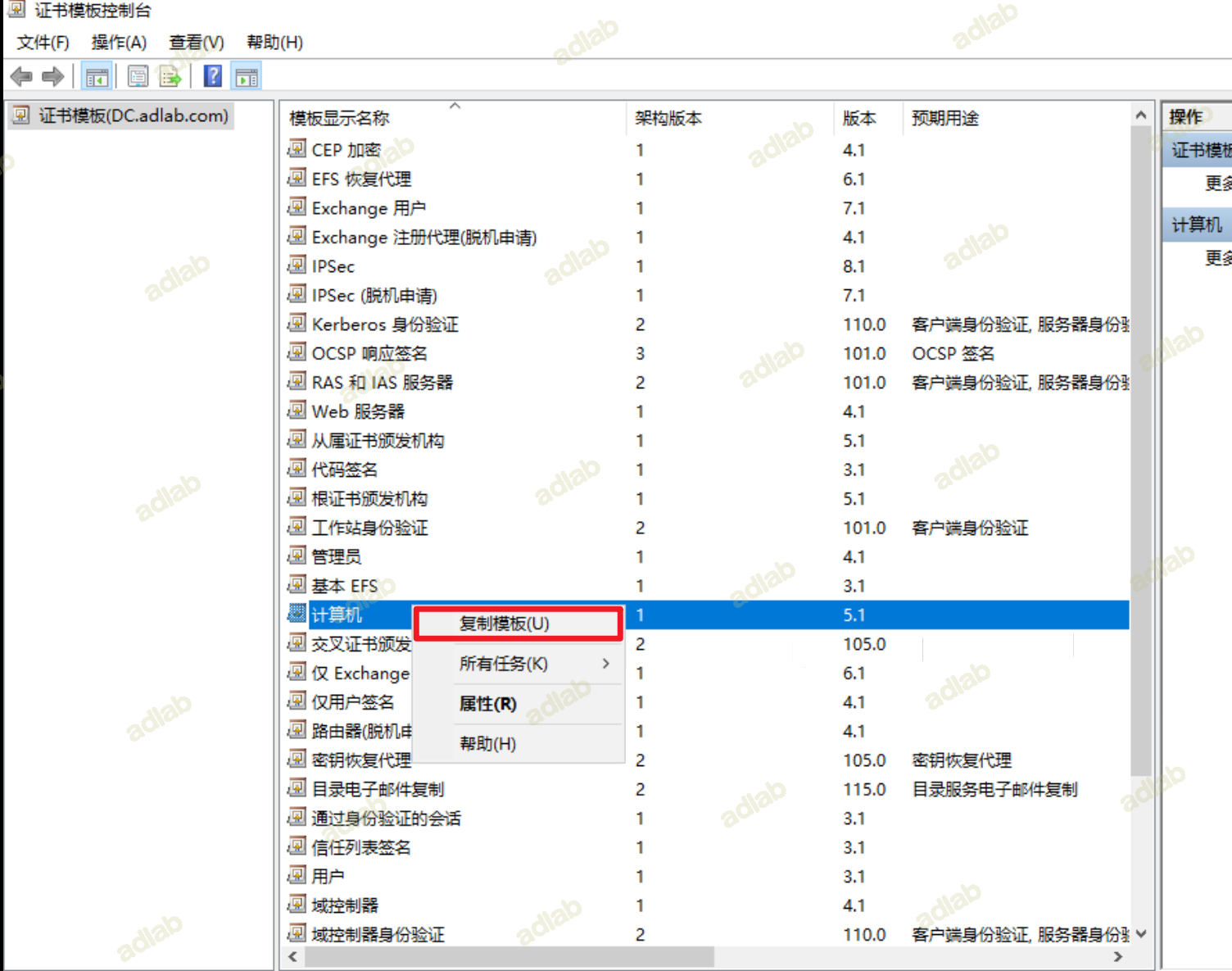Screen dimensions: 1232x971
Task: Select the 域控制器 template row
Action: [708, 905]
